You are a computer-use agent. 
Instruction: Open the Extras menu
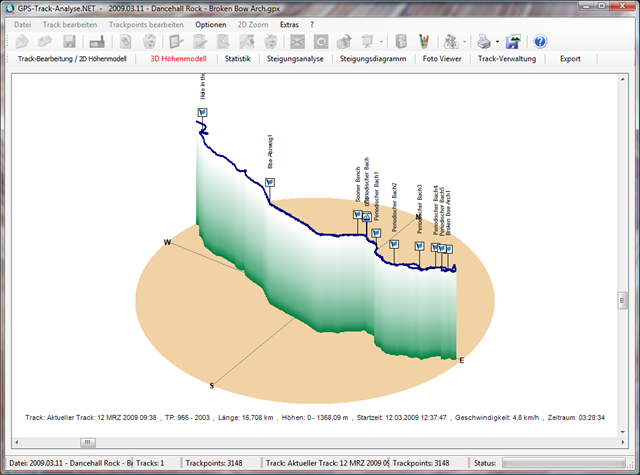tap(289, 23)
